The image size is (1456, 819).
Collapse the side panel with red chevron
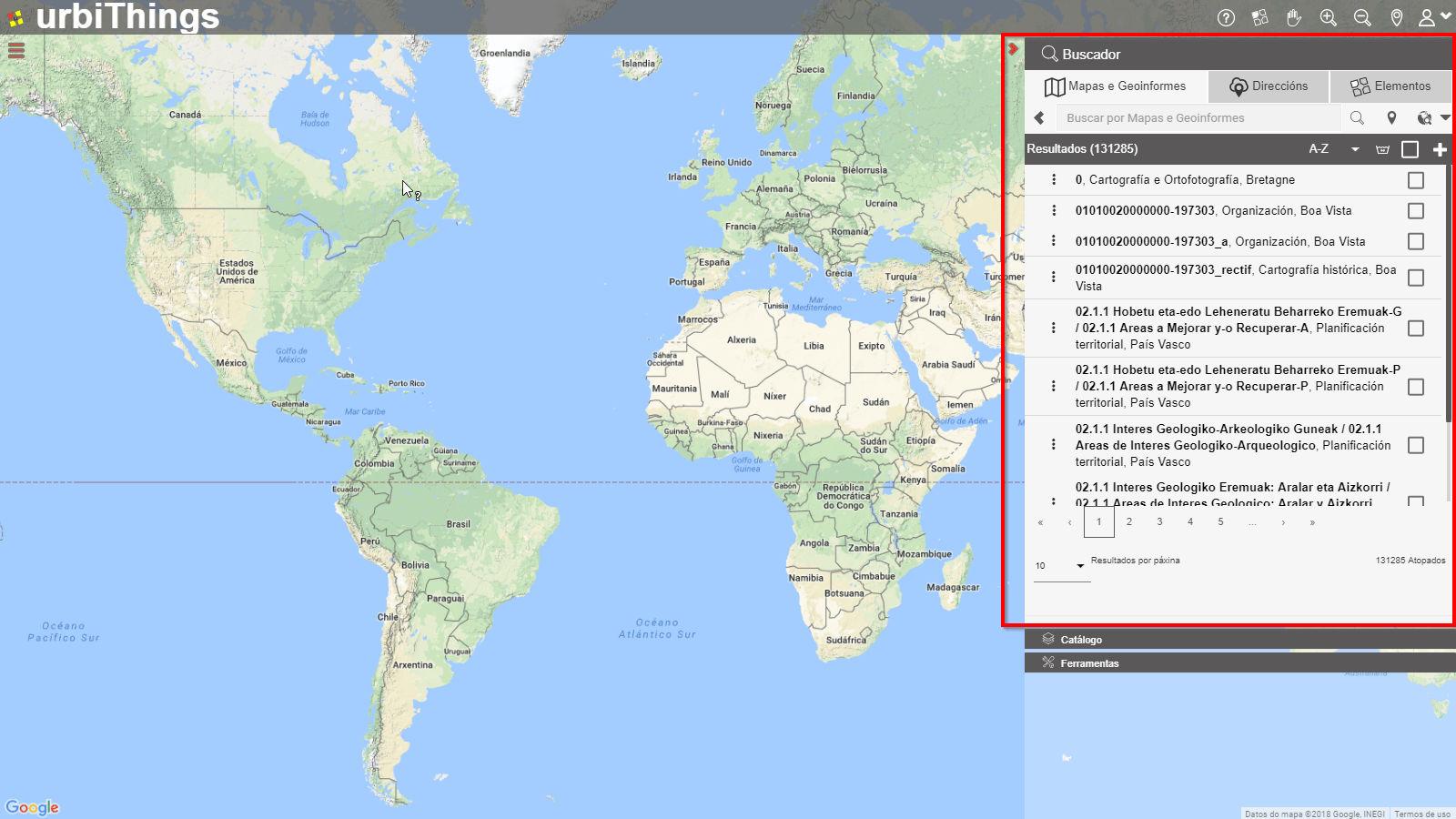coord(1013,49)
